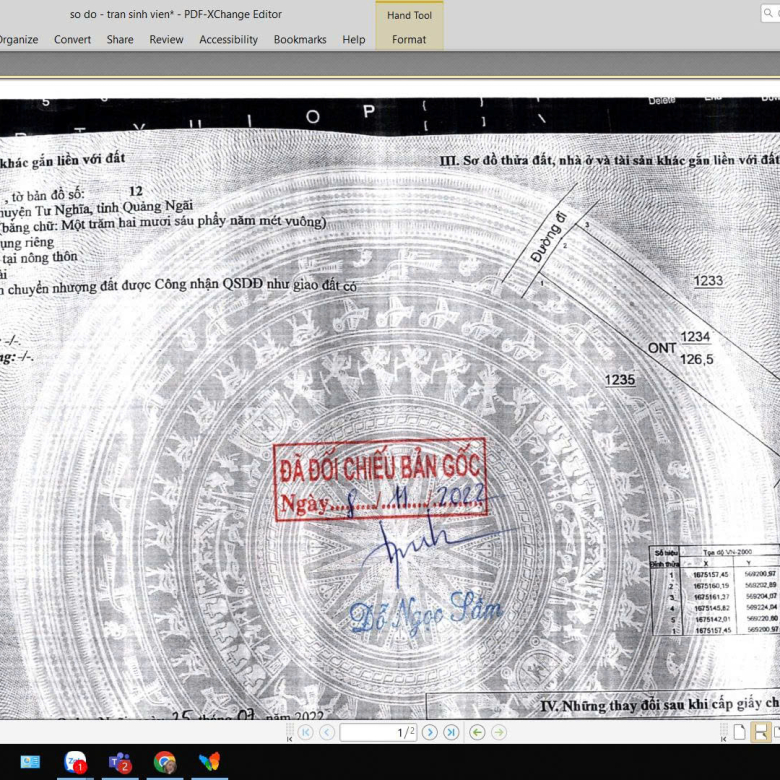Open Microsoft Teams from the taskbar
The image size is (780, 780).
120,762
